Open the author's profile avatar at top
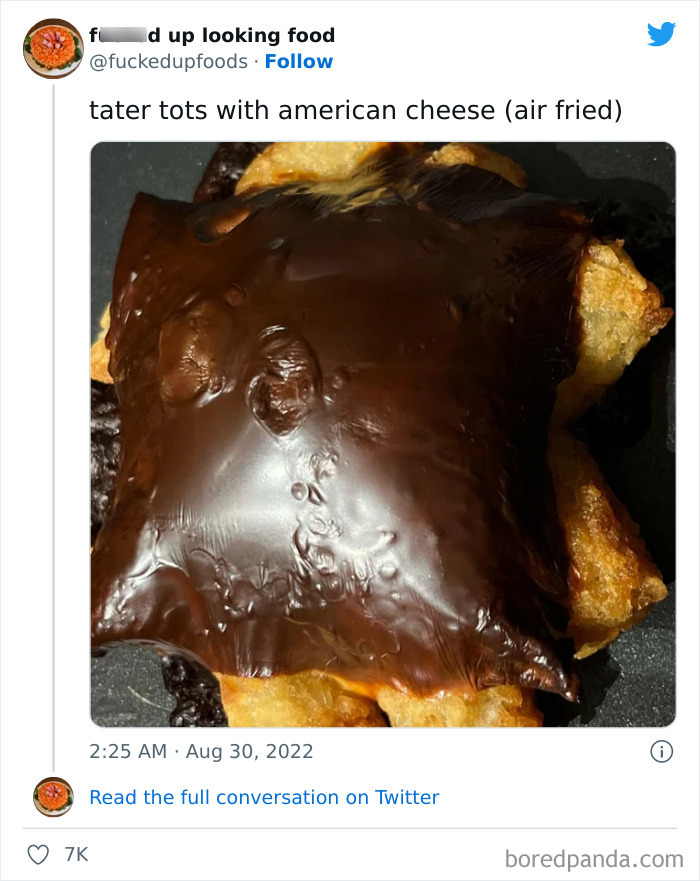 (x=52, y=48)
